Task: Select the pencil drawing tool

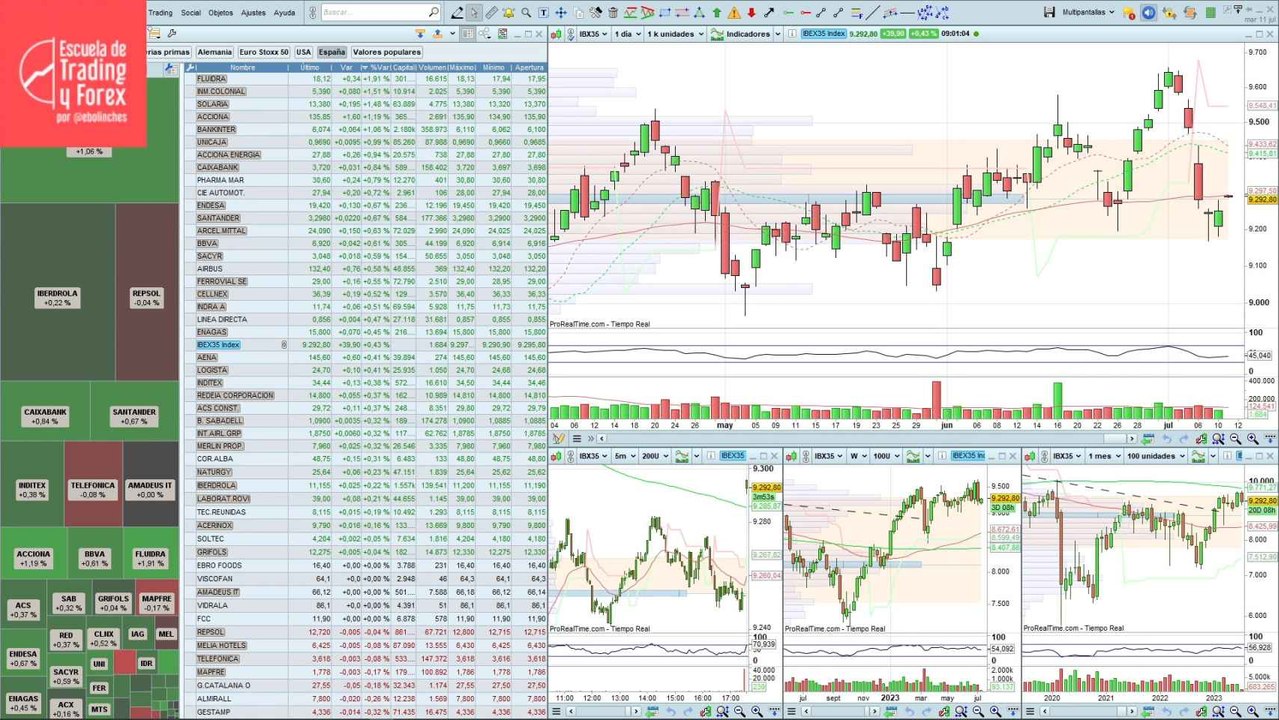Action: click(456, 13)
